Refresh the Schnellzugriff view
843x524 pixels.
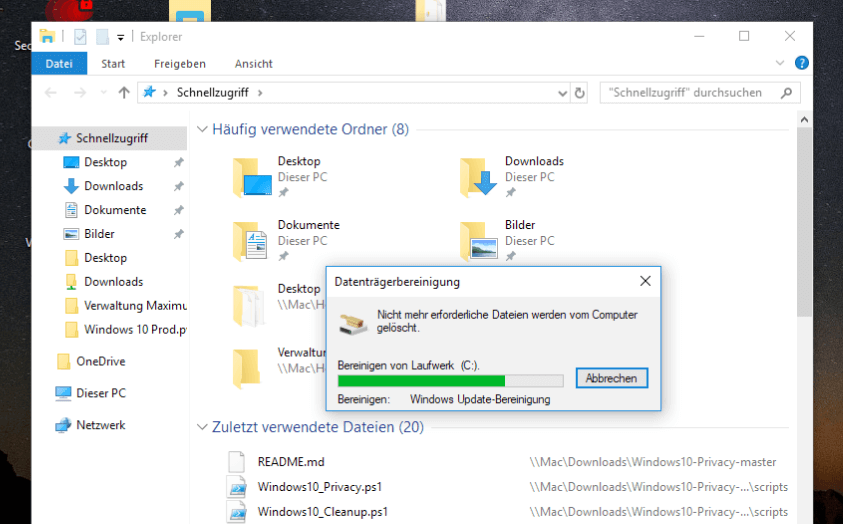tap(580, 93)
